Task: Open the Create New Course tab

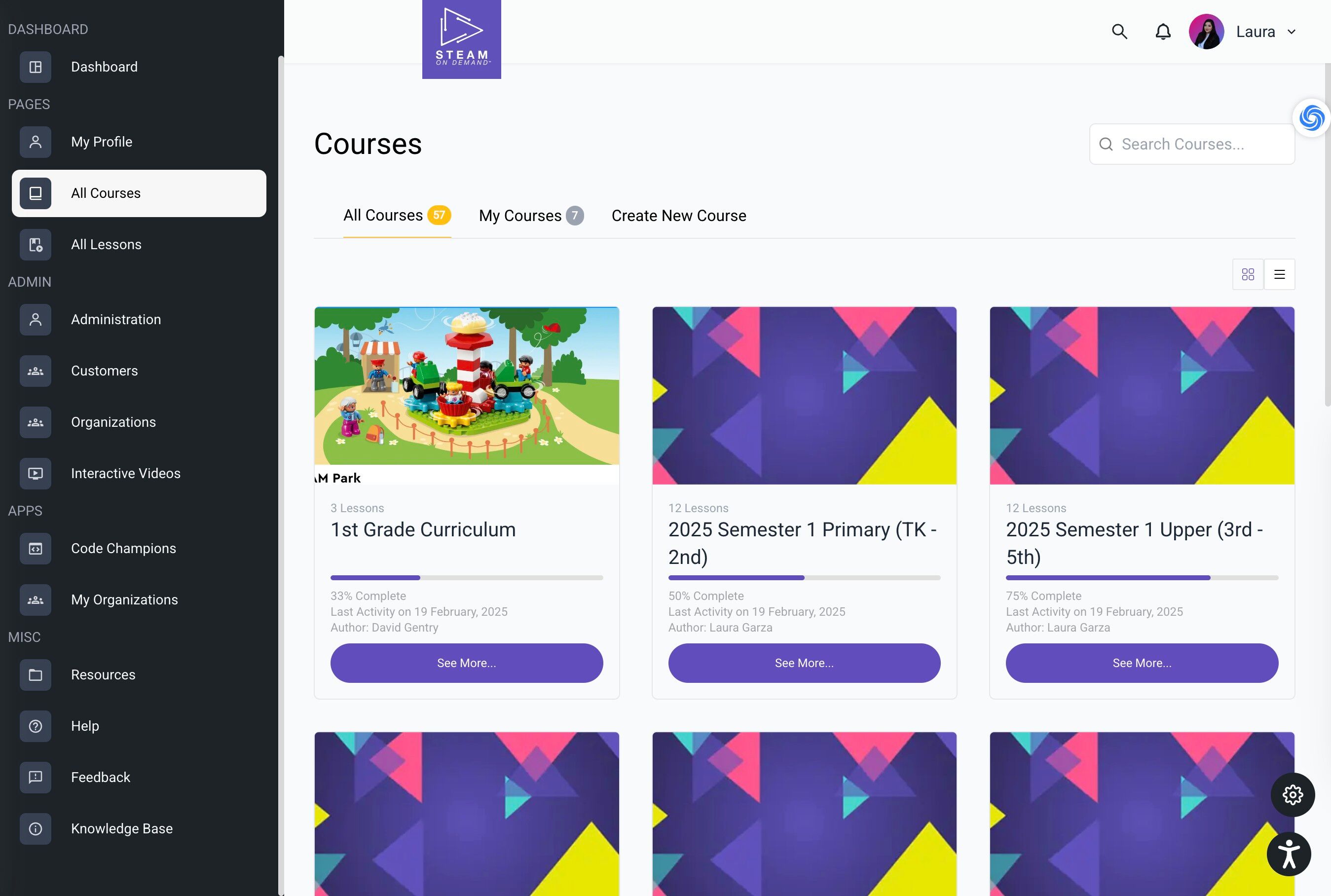Action: pyautogui.click(x=679, y=216)
